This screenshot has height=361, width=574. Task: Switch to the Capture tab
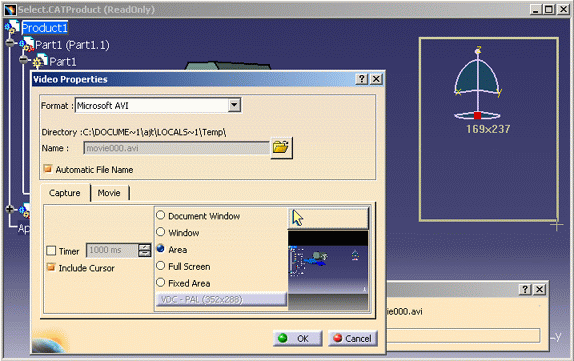(x=65, y=193)
